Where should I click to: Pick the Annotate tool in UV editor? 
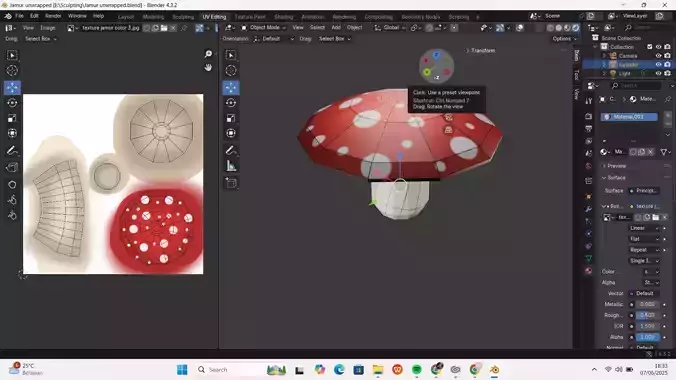(12, 151)
